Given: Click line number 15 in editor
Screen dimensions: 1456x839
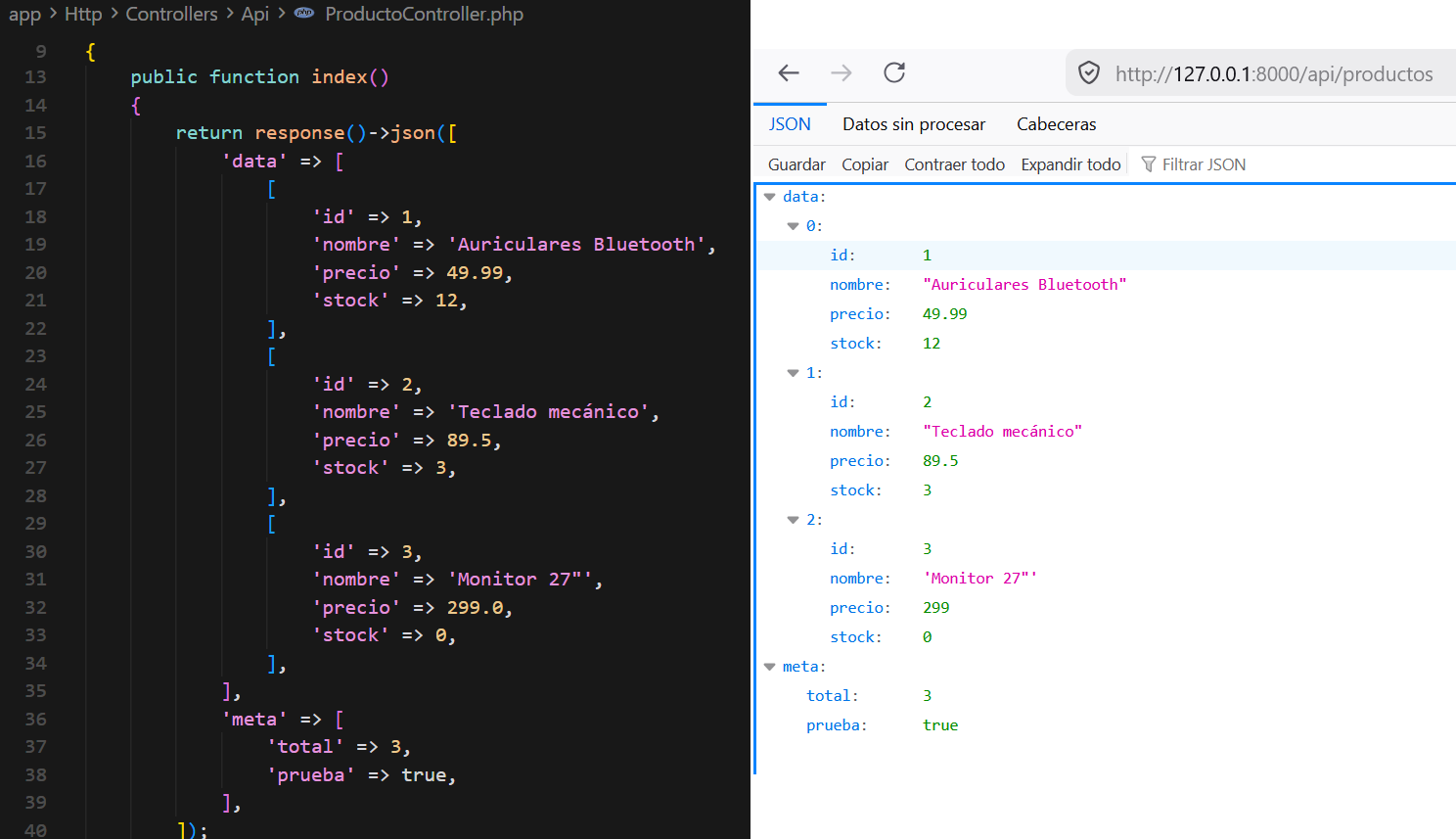Looking at the screenshot, I should point(35,133).
